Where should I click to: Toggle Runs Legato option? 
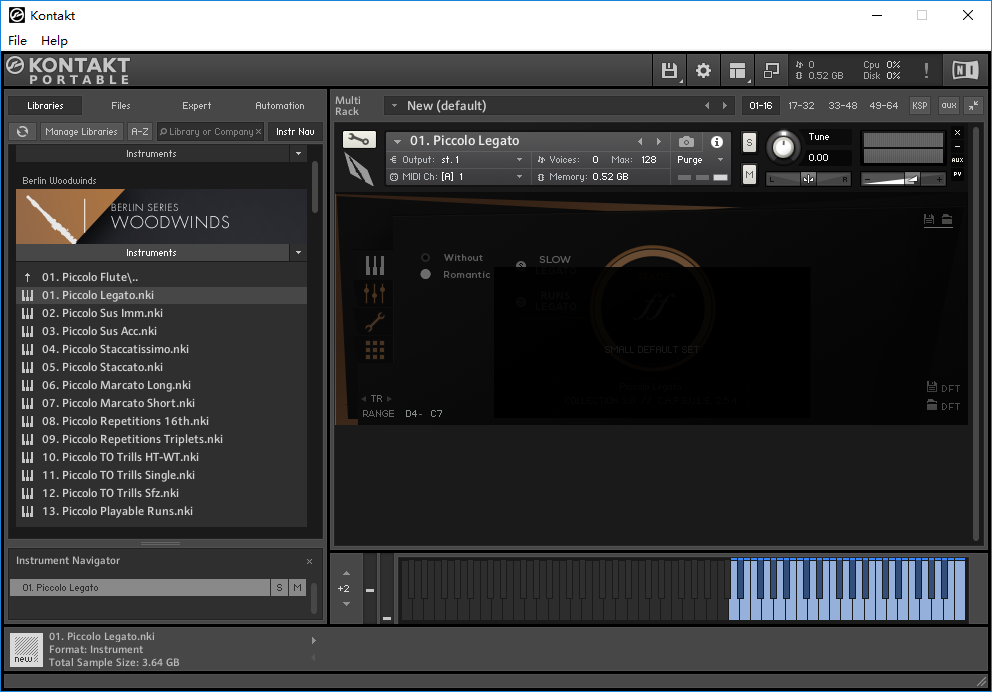(521, 302)
